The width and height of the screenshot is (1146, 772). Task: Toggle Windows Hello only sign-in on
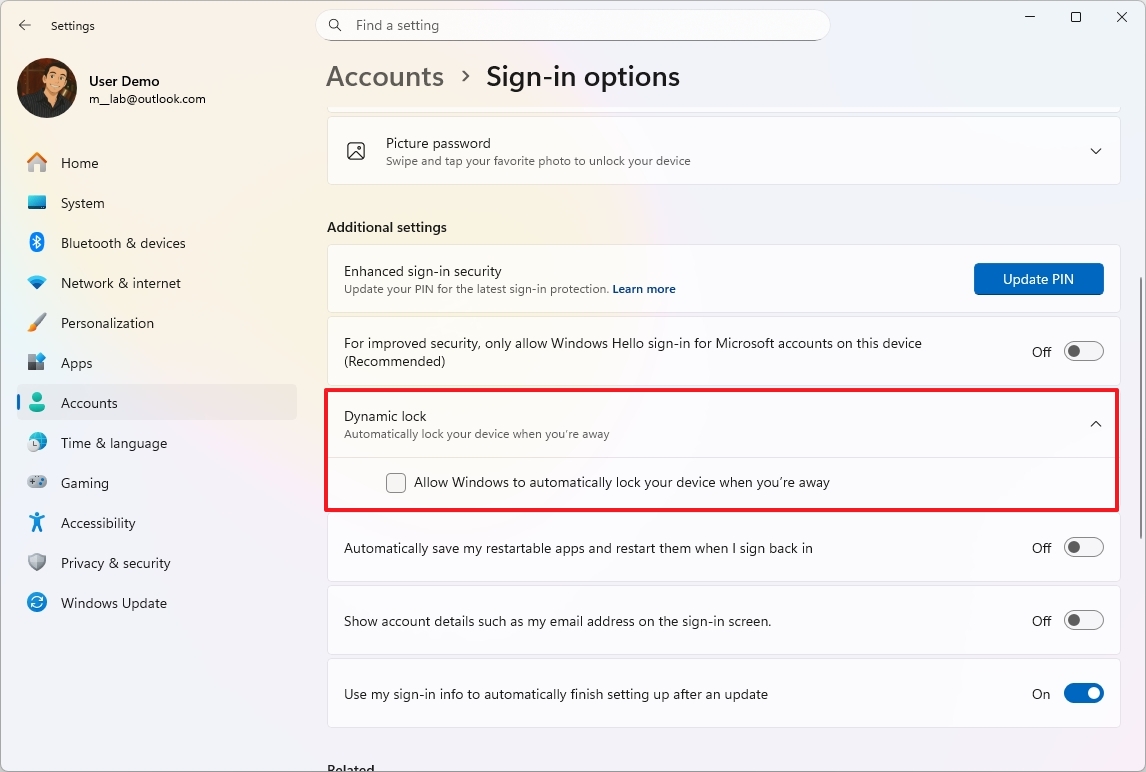[1082, 351]
